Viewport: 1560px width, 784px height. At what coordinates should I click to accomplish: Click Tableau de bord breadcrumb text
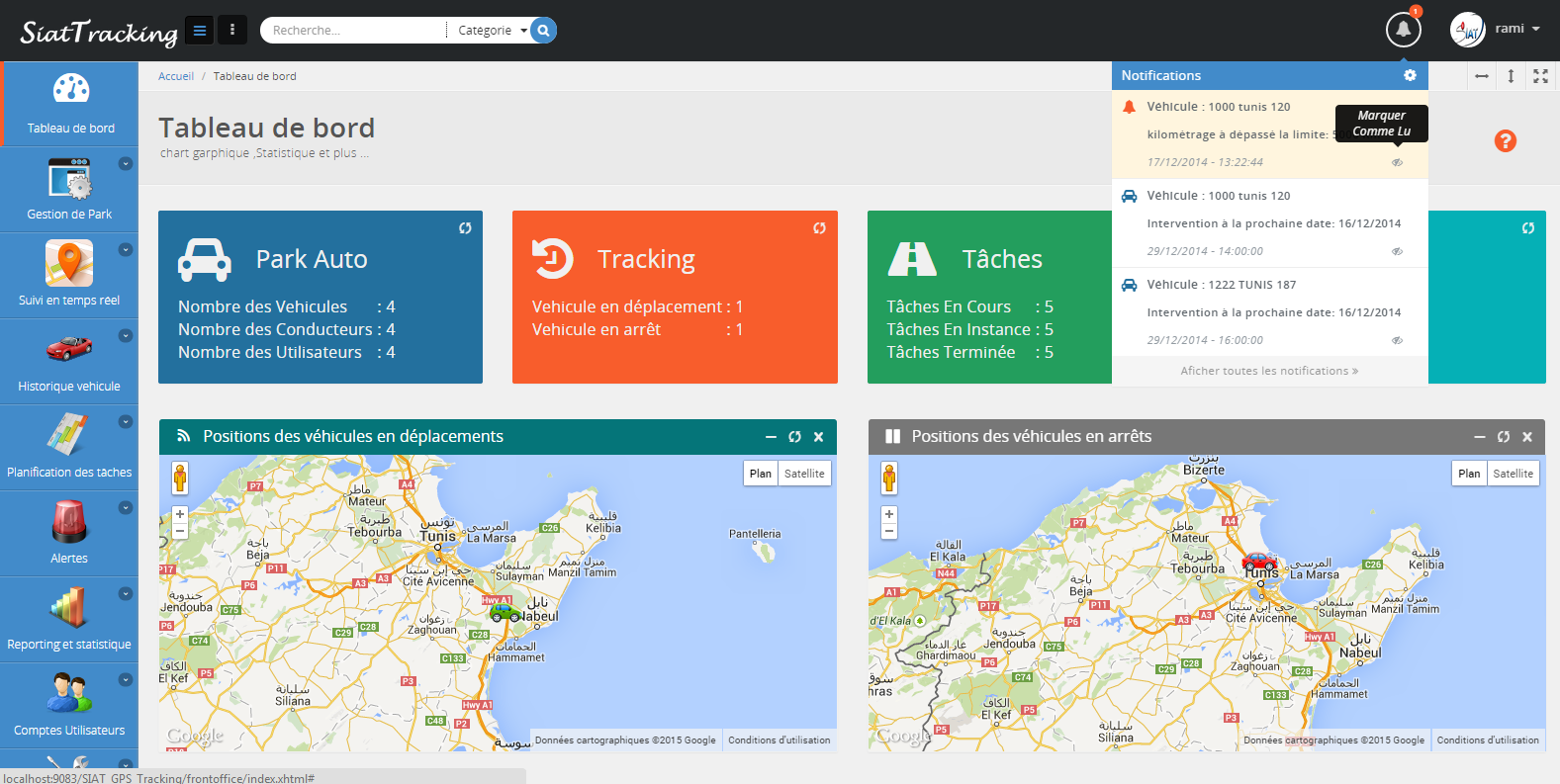click(x=255, y=76)
